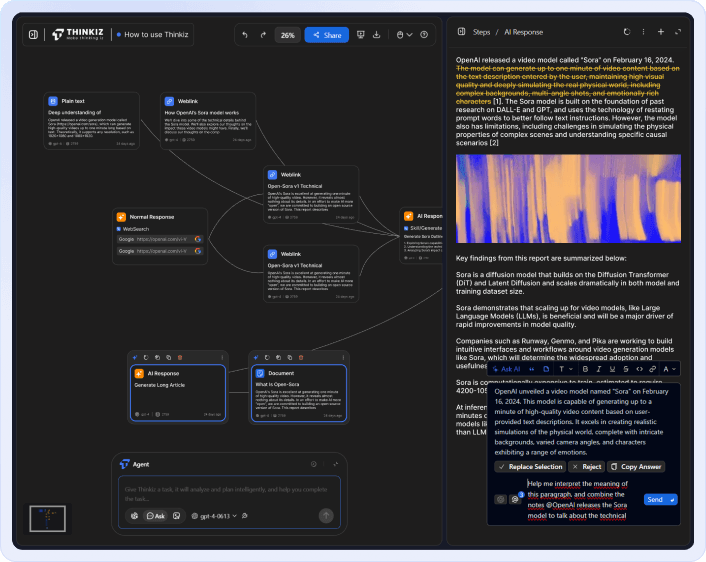Click the undo arrow in top toolbar
Image resolution: width=706 pixels, height=562 pixels.
(245, 35)
